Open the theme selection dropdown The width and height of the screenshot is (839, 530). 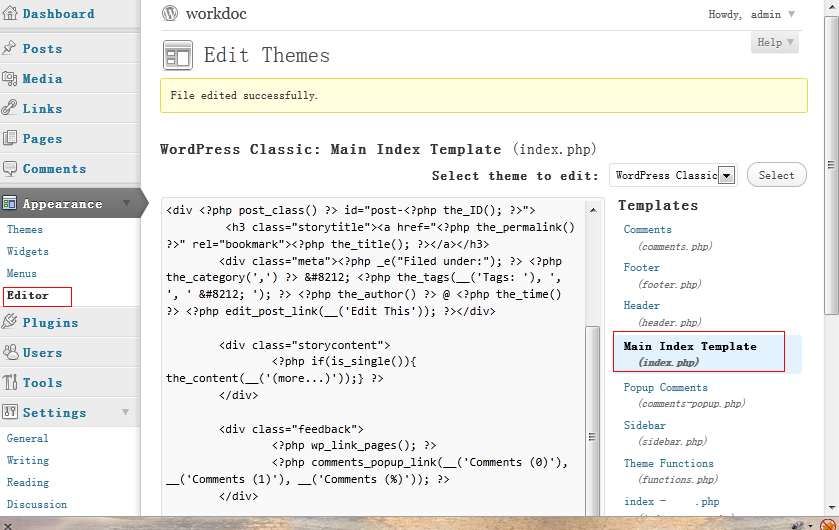pyautogui.click(x=727, y=175)
